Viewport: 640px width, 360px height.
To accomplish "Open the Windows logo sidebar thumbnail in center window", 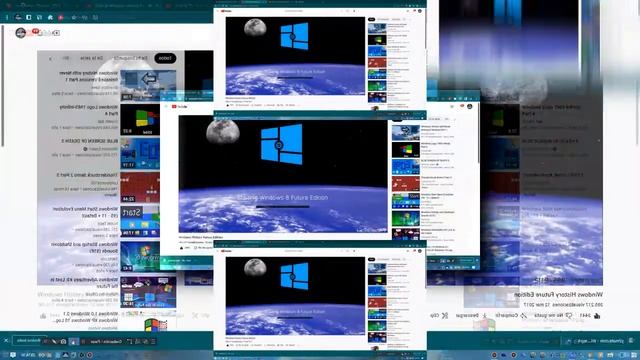I will 406,150.
